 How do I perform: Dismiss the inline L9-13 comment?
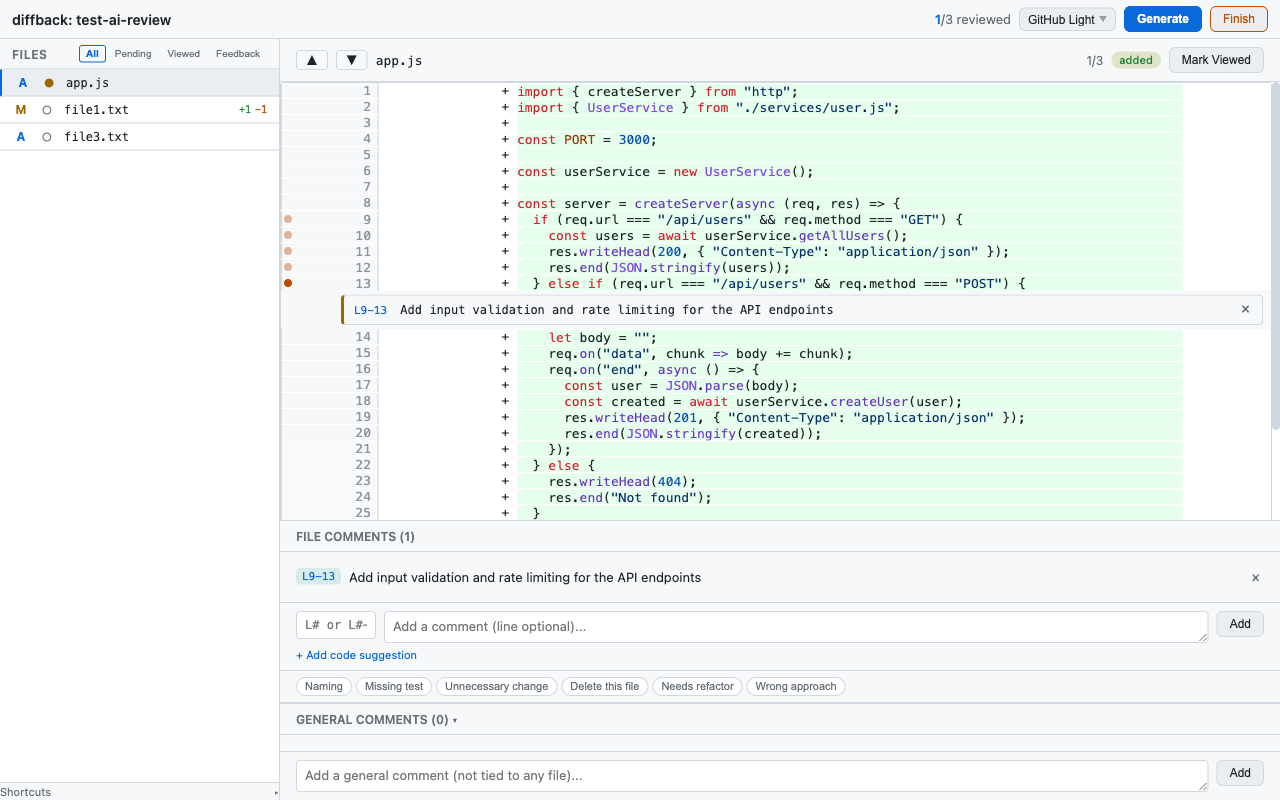click(1245, 309)
